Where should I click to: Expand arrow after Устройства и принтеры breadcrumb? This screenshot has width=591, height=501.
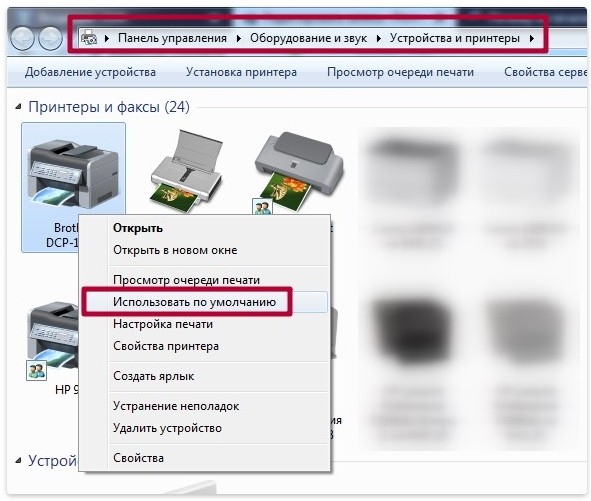tap(532, 38)
